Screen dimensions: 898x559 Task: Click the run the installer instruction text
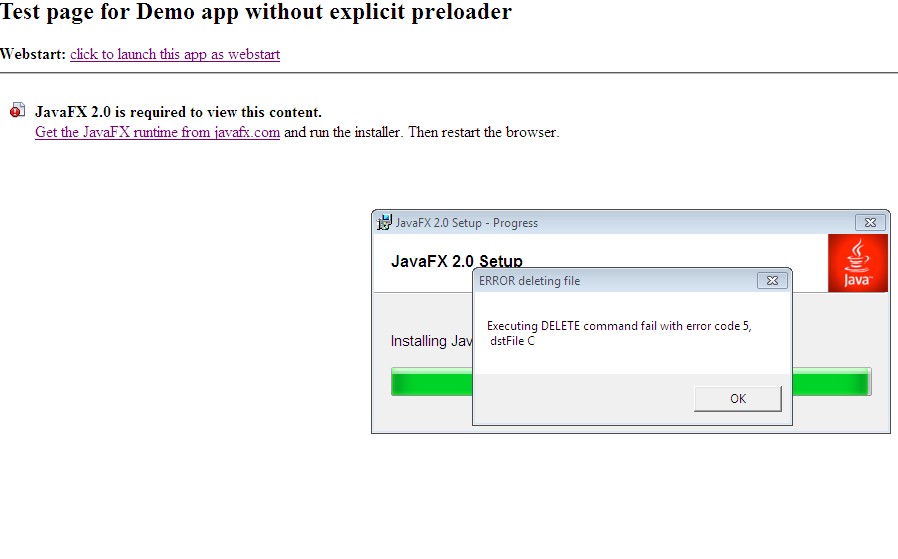pos(421,132)
